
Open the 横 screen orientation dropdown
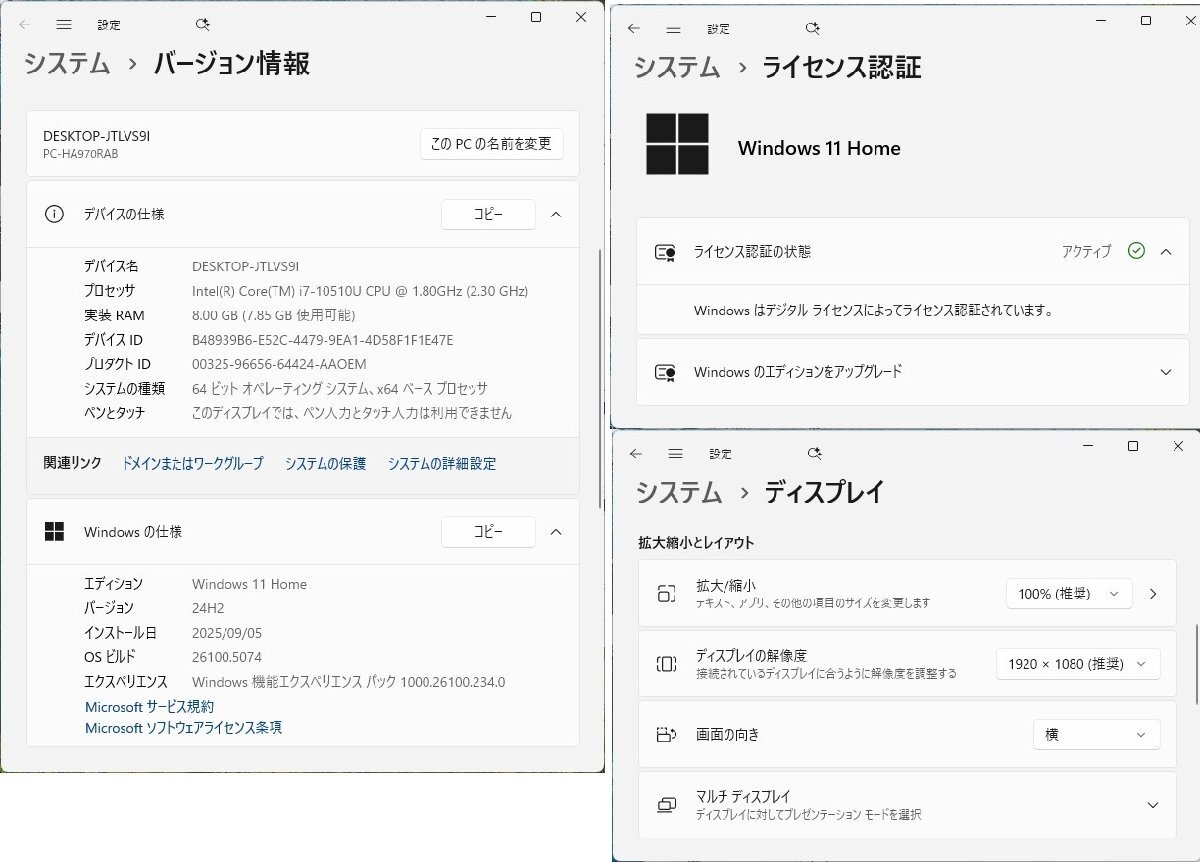pos(1096,734)
